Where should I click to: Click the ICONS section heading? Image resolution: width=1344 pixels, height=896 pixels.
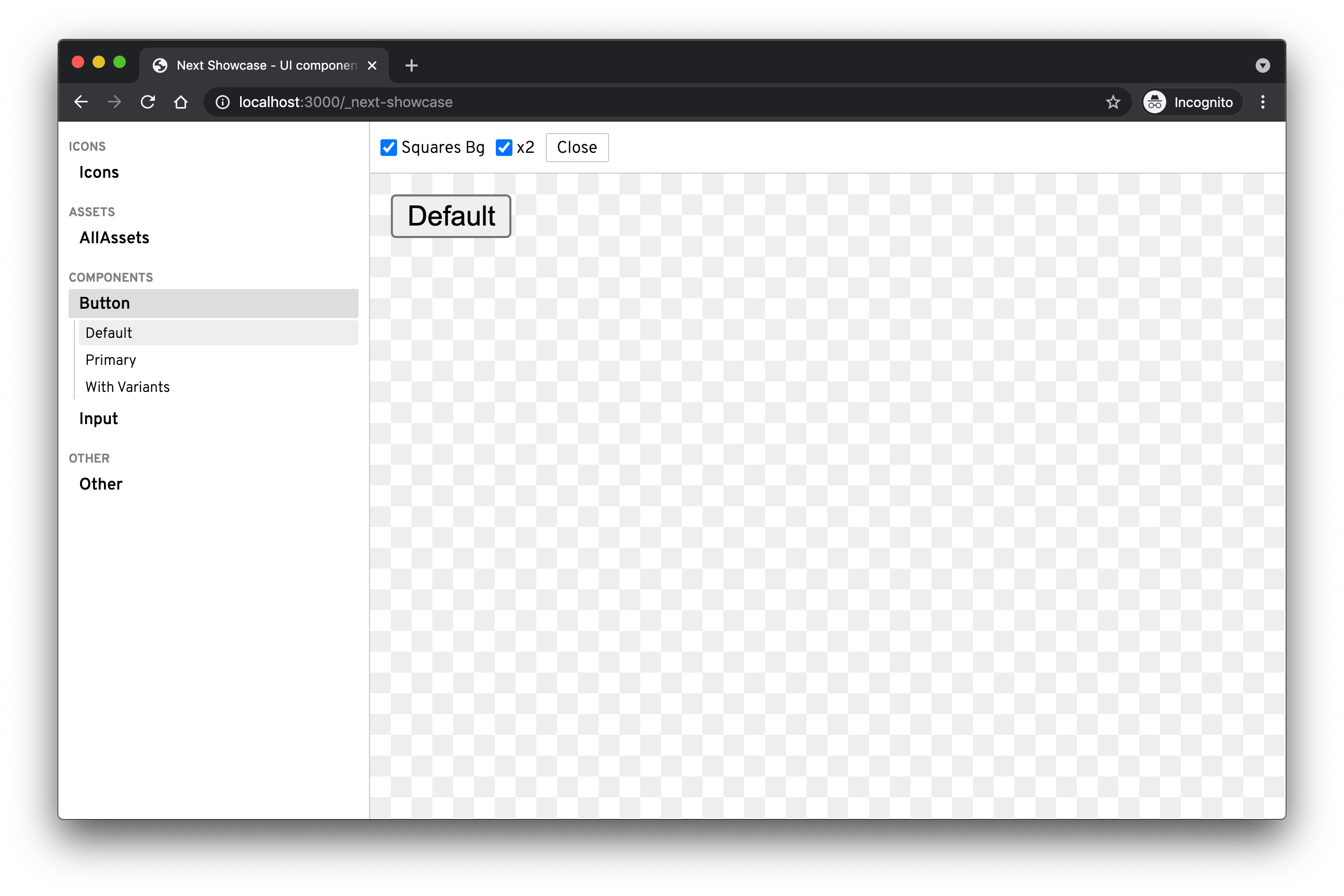coord(87,146)
